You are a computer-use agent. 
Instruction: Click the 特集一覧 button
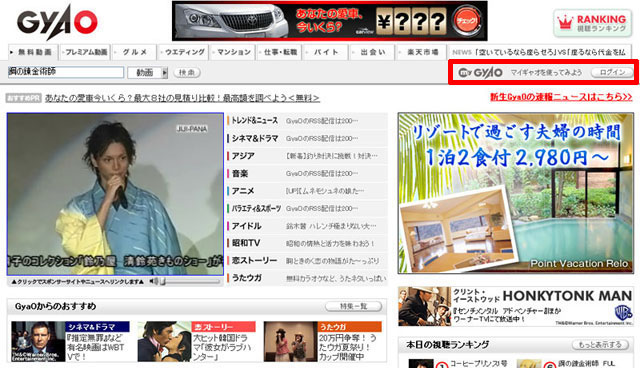click(353, 306)
